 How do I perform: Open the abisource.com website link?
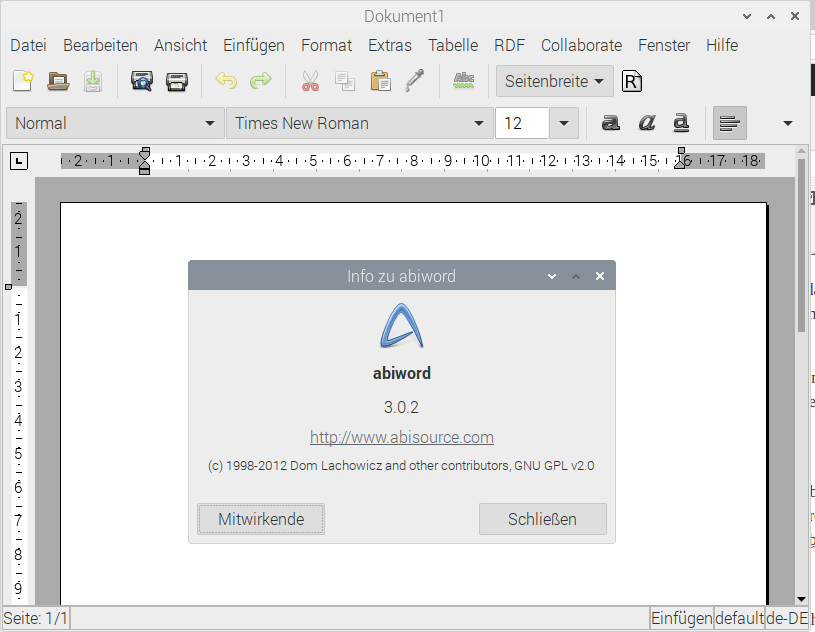402,437
